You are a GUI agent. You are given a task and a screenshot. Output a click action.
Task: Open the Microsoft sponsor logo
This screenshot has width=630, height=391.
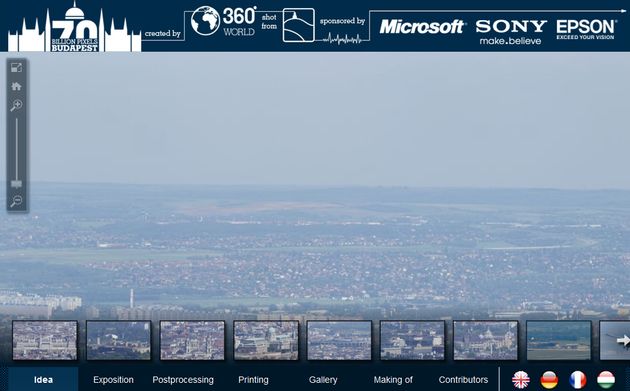click(x=422, y=27)
